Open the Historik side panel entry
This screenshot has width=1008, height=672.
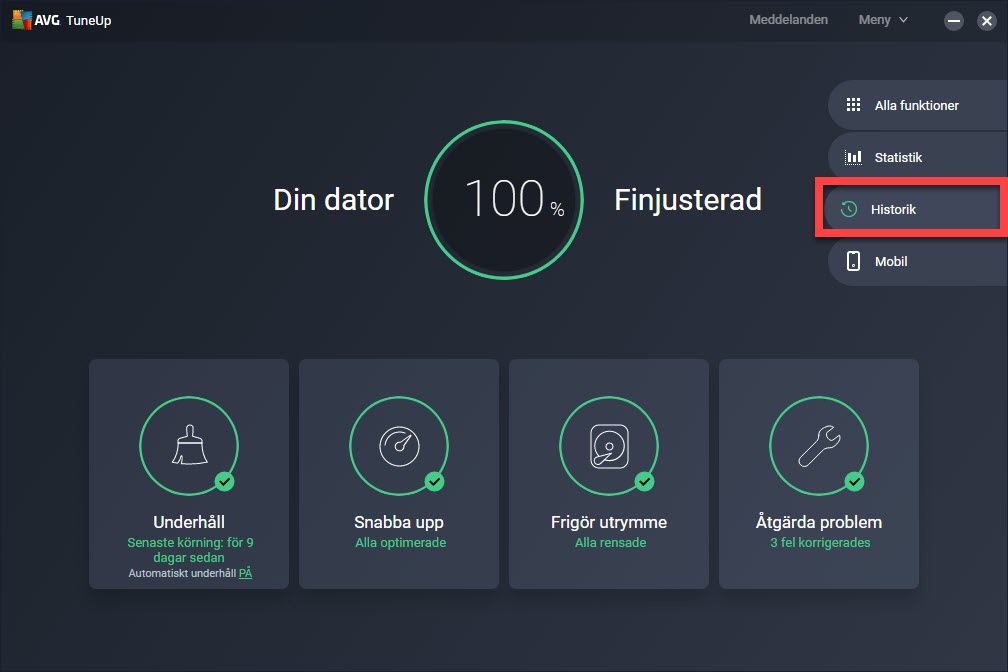(908, 209)
